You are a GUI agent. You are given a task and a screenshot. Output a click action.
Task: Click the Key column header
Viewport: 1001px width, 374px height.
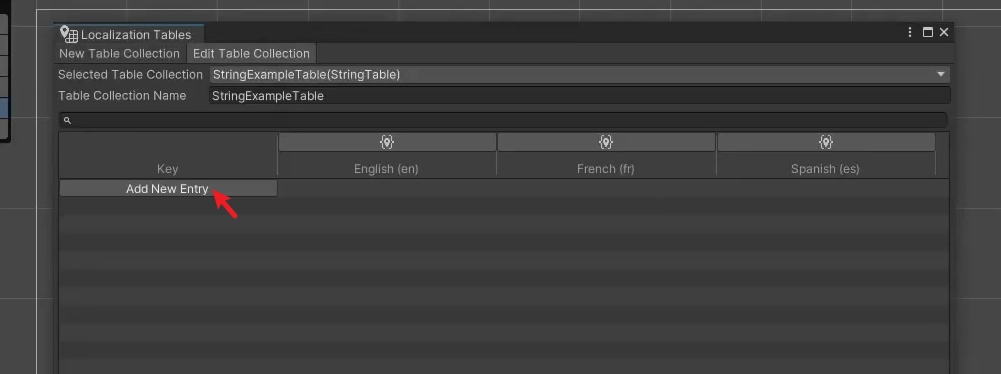pyautogui.click(x=168, y=168)
